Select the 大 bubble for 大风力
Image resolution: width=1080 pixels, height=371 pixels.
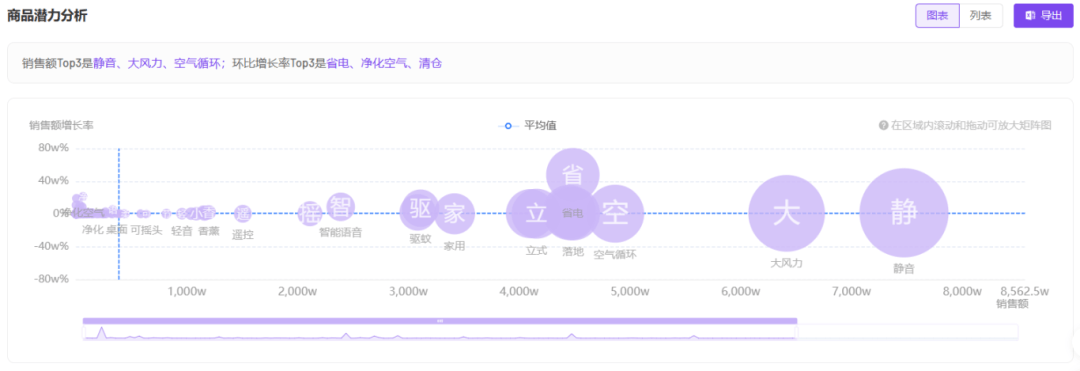click(786, 213)
